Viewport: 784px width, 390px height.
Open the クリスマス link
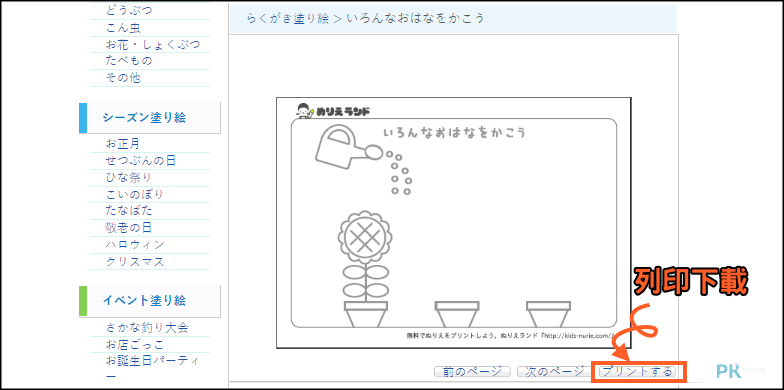pyautogui.click(x=135, y=262)
